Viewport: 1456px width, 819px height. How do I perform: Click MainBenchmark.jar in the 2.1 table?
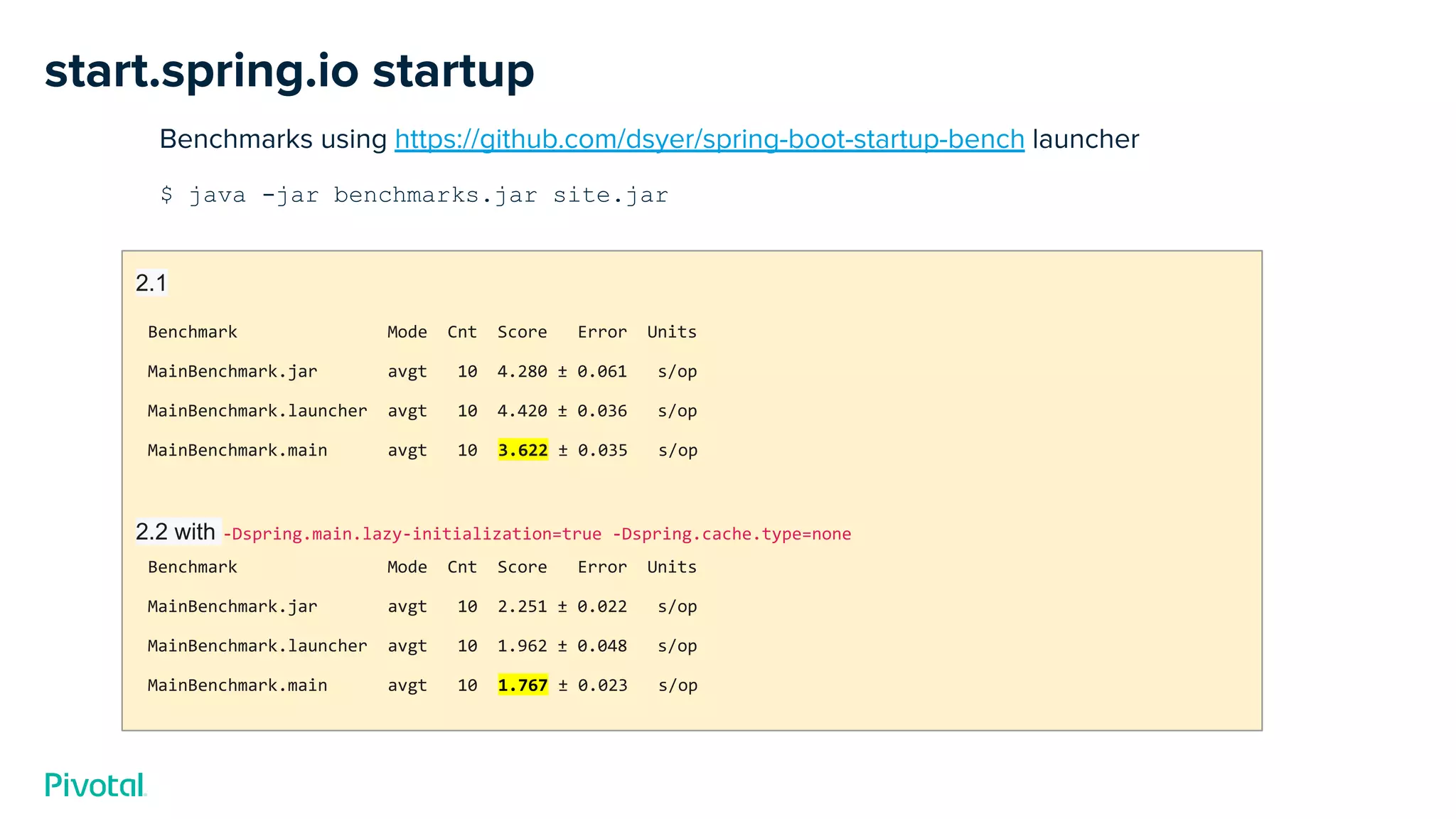coord(232,372)
